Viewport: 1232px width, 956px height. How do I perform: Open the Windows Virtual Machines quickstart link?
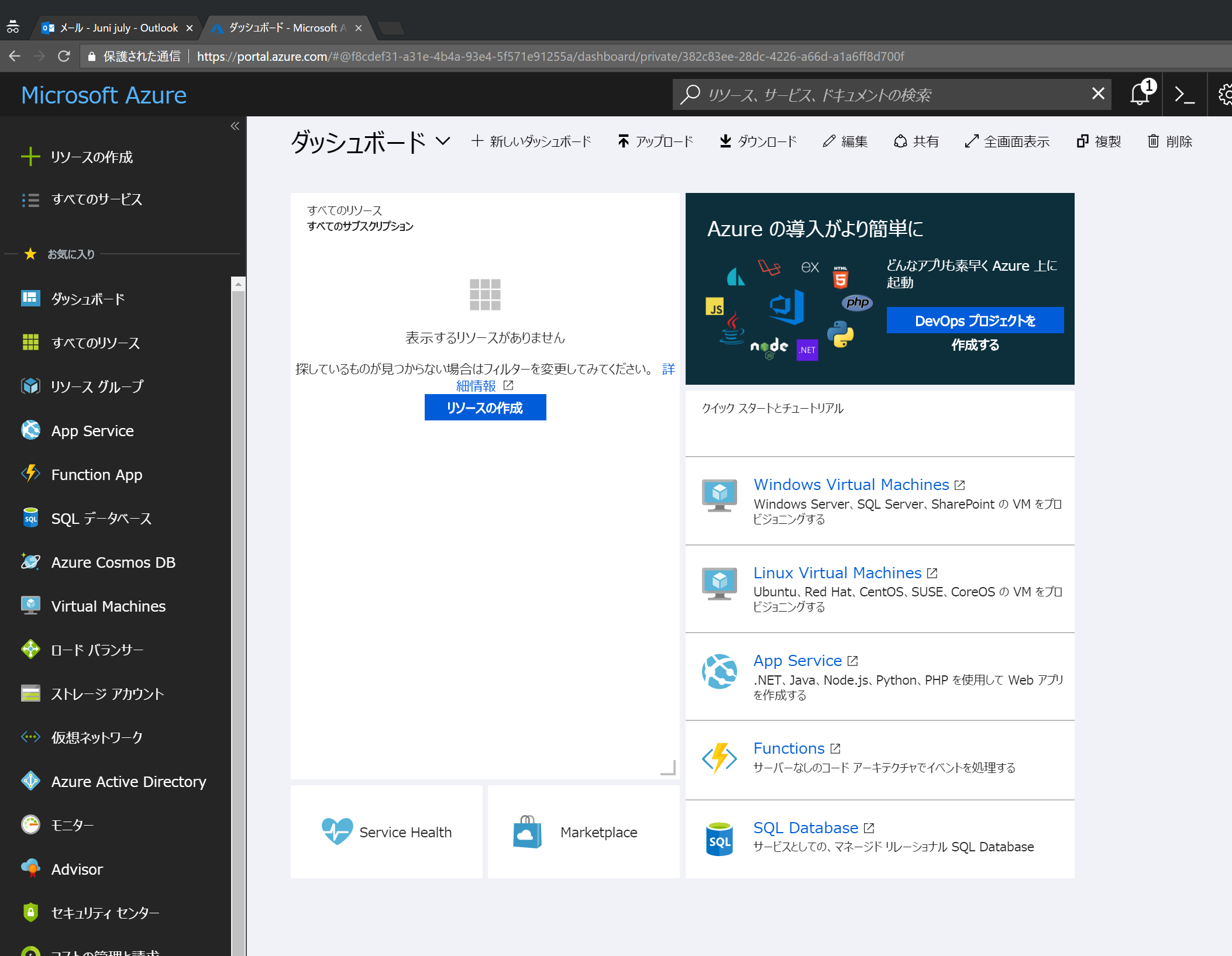tap(851, 485)
